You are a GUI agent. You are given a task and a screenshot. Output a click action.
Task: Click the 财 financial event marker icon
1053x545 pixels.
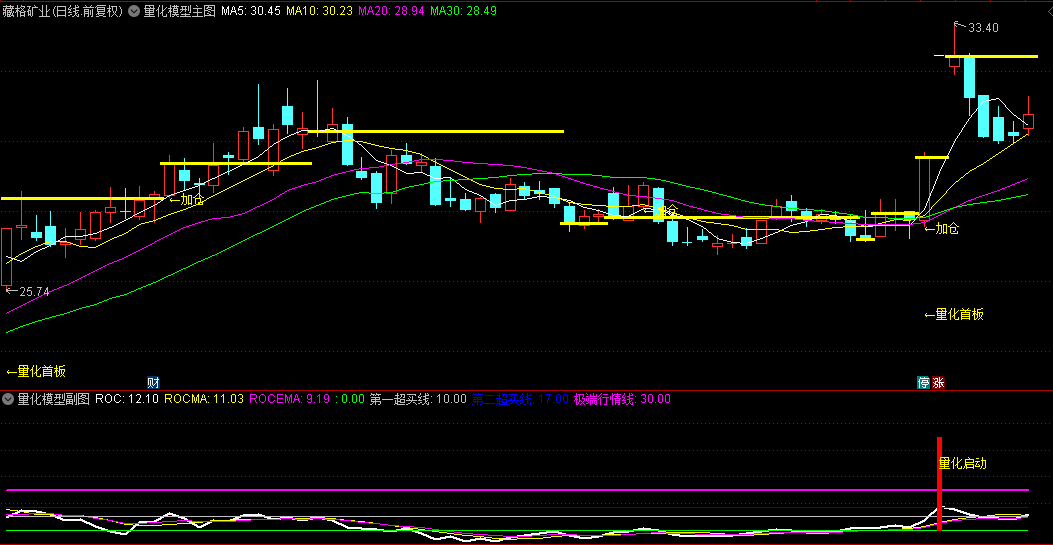coord(153,382)
